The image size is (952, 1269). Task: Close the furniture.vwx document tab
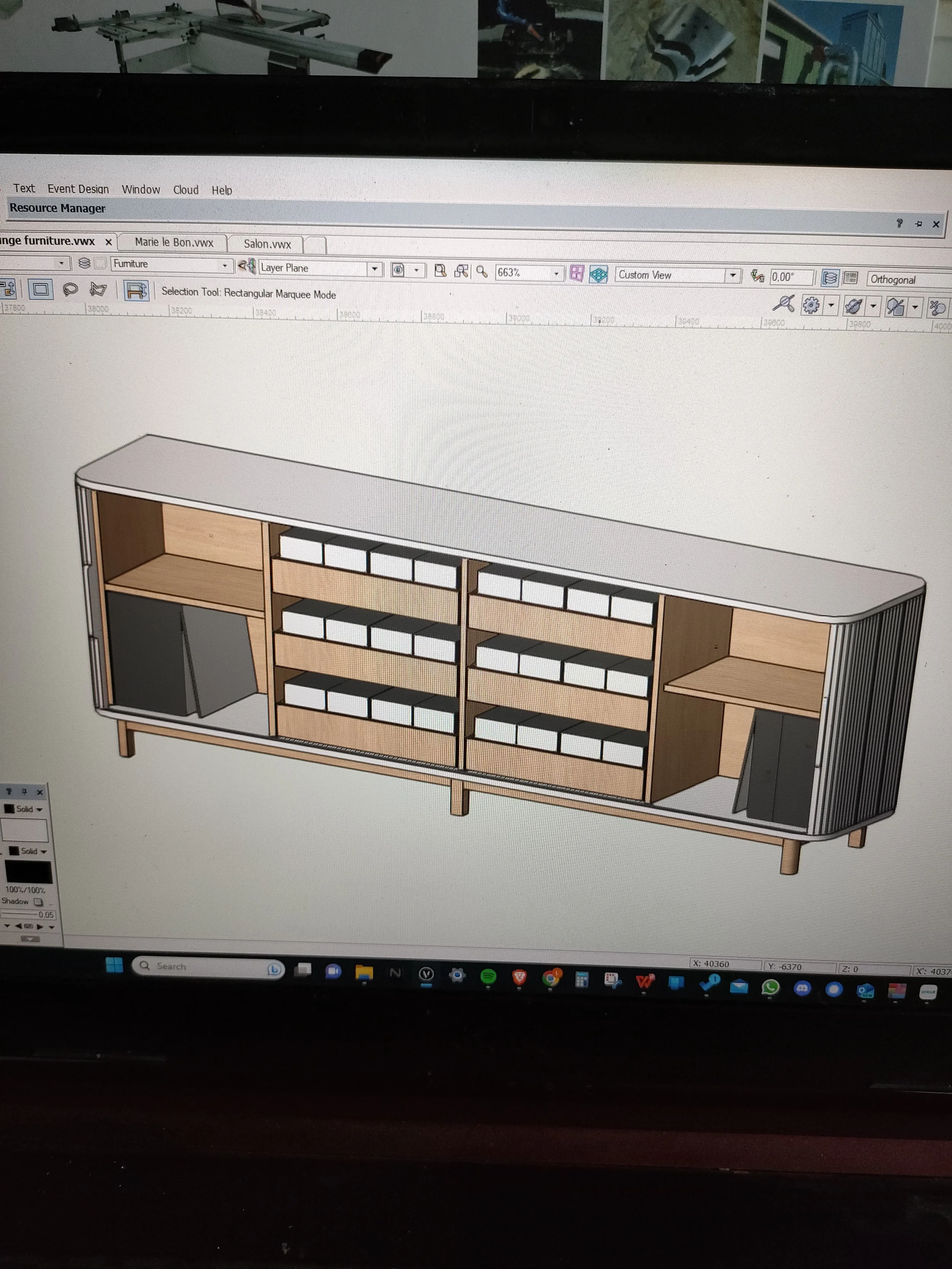pyautogui.click(x=108, y=242)
